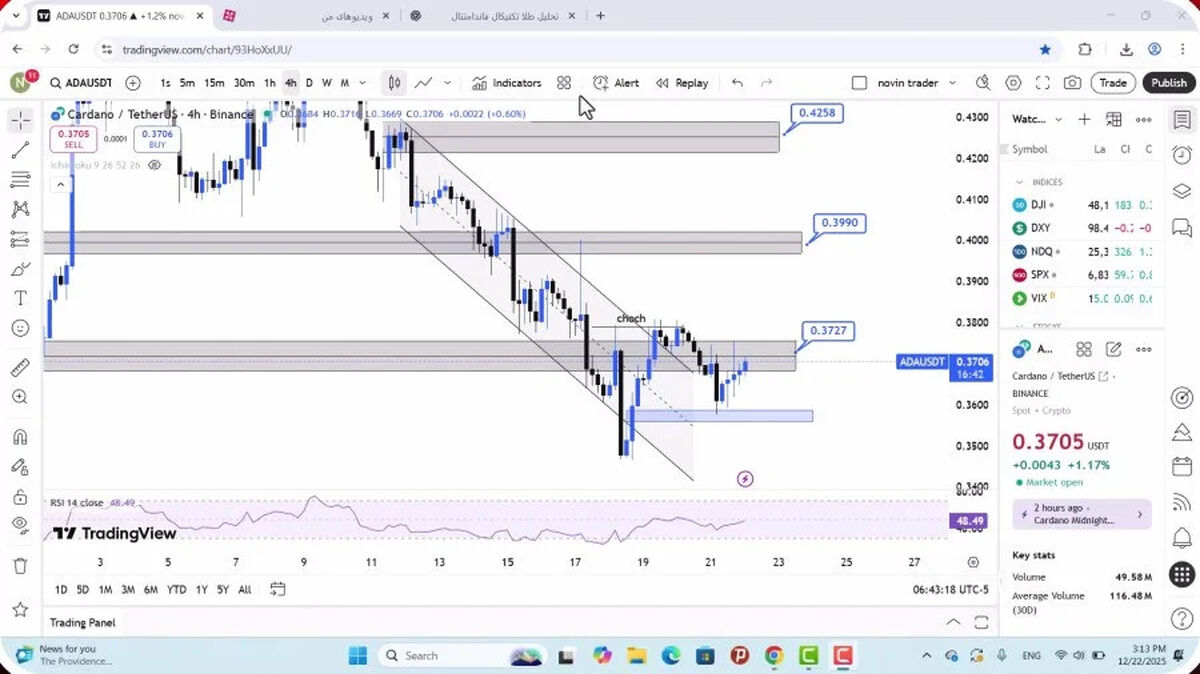The image size is (1200, 674).
Task: Select the text annotation tool
Action: [20, 298]
